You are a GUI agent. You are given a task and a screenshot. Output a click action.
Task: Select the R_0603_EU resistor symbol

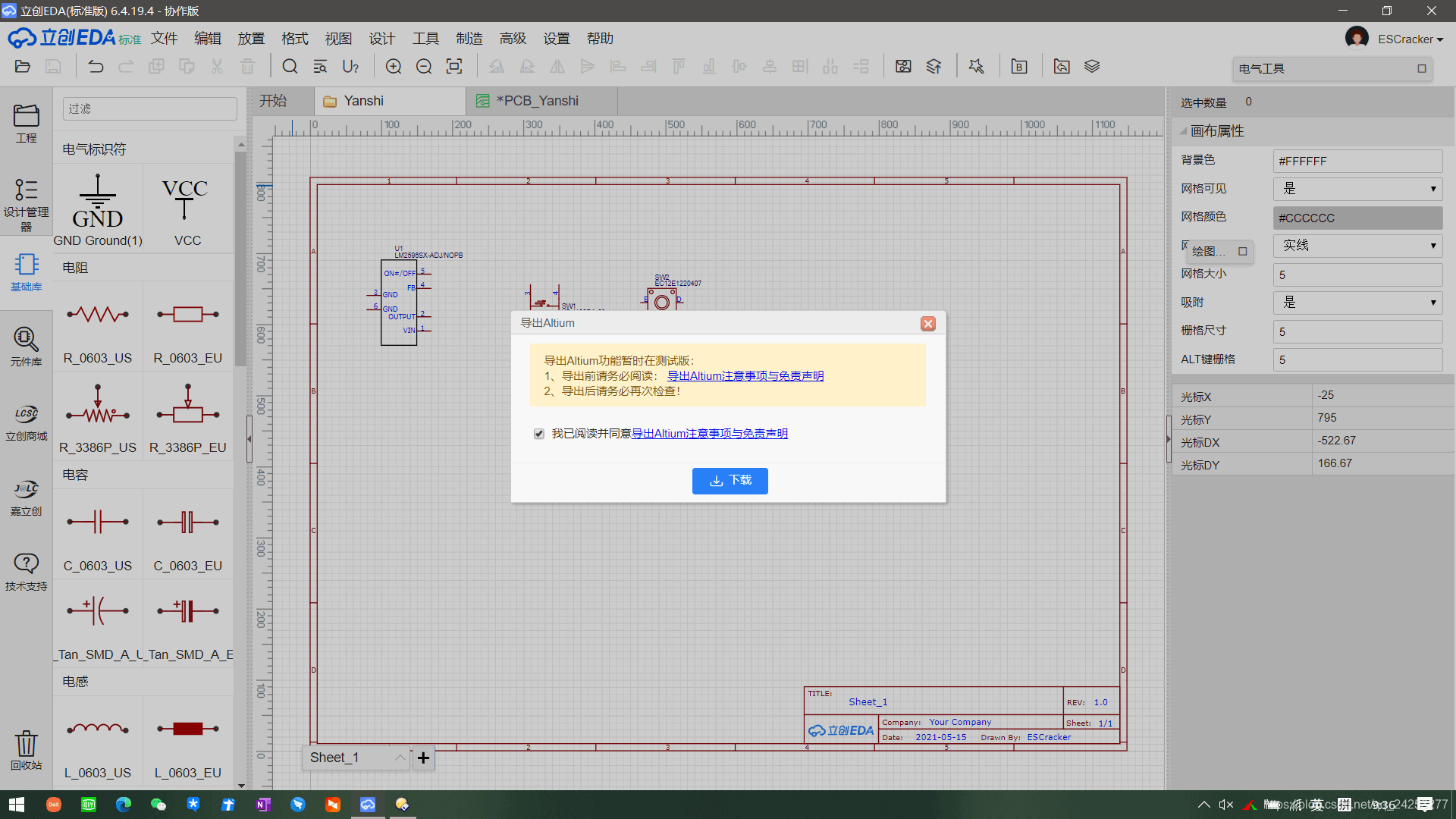click(x=187, y=328)
